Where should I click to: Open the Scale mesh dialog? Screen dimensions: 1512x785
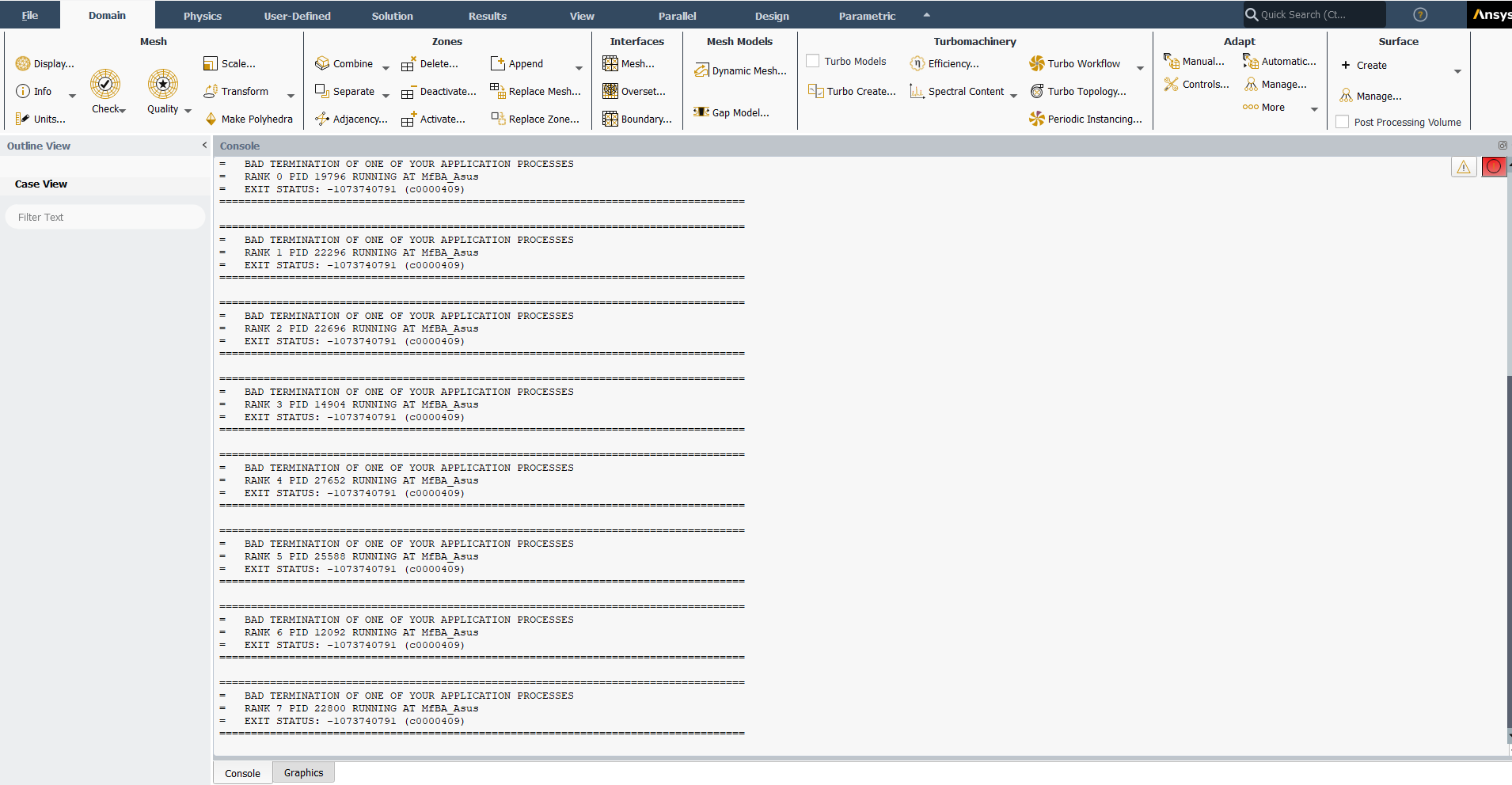pyautogui.click(x=230, y=63)
